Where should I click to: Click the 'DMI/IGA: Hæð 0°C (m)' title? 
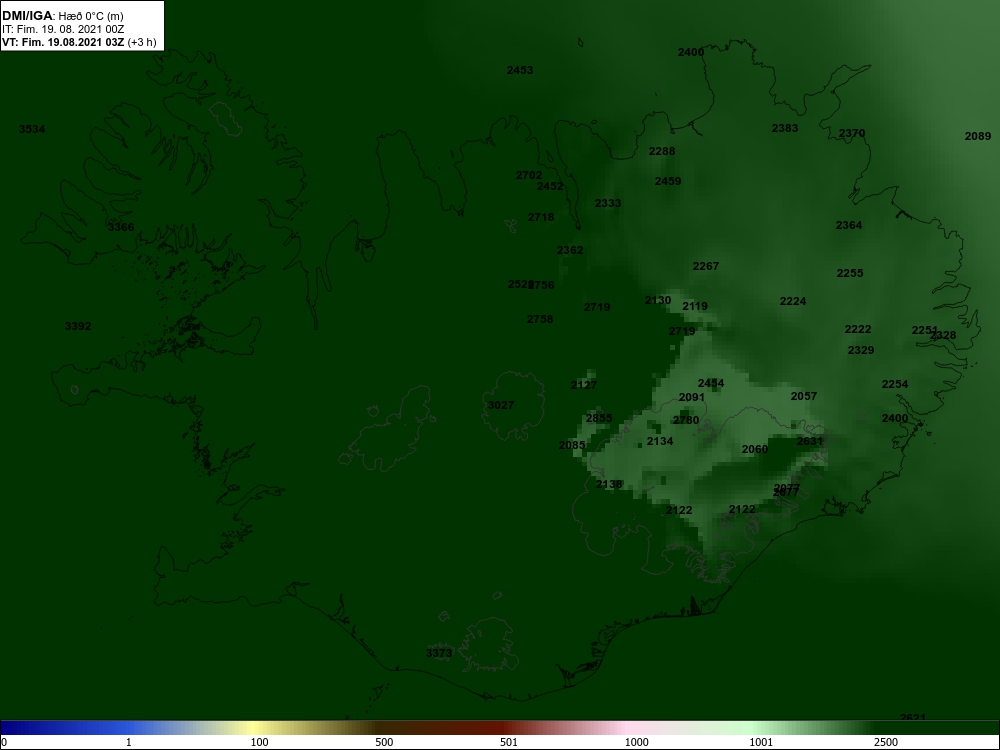click(x=62, y=16)
